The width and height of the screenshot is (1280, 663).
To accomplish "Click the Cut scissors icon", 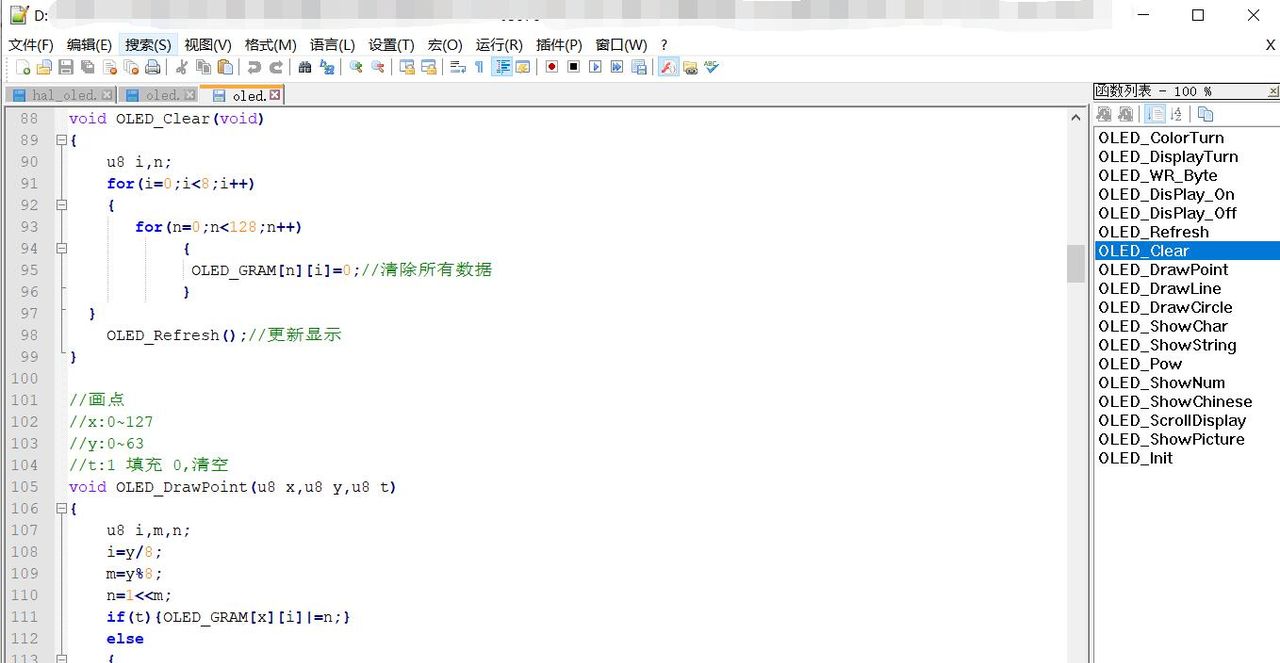I will click(x=181, y=67).
